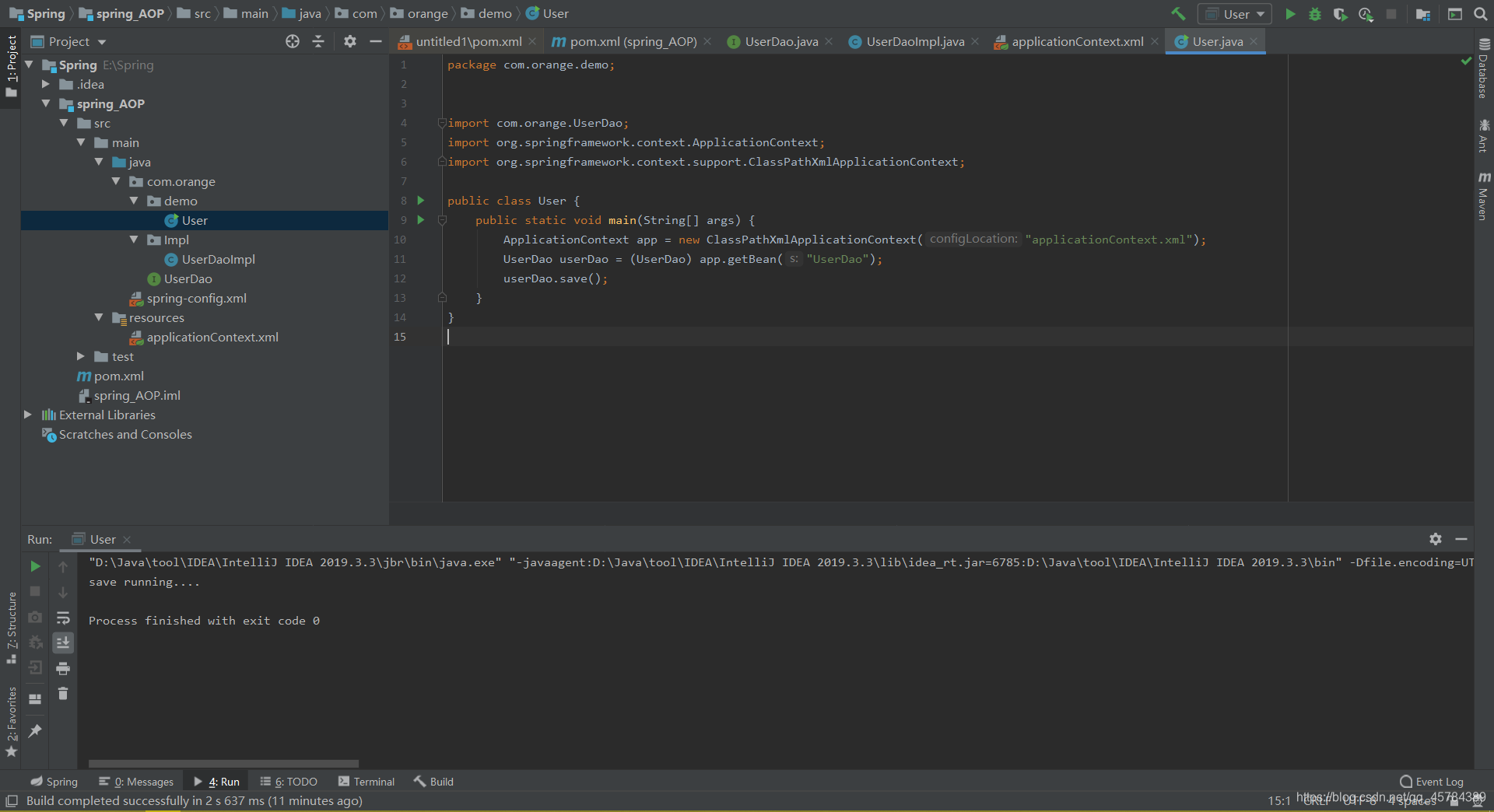
Task: Close the User.java editor tab
Action: tap(1254, 42)
